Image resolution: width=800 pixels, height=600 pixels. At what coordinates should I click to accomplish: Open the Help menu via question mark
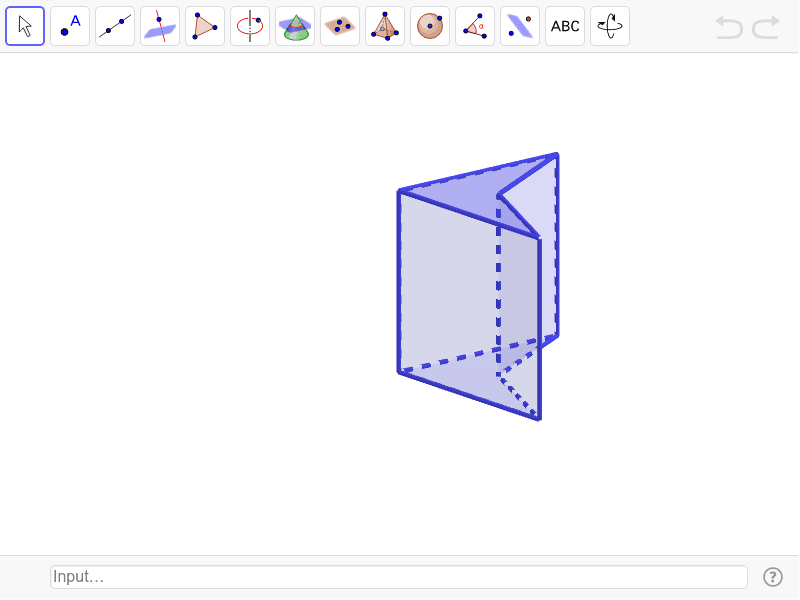tap(773, 577)
